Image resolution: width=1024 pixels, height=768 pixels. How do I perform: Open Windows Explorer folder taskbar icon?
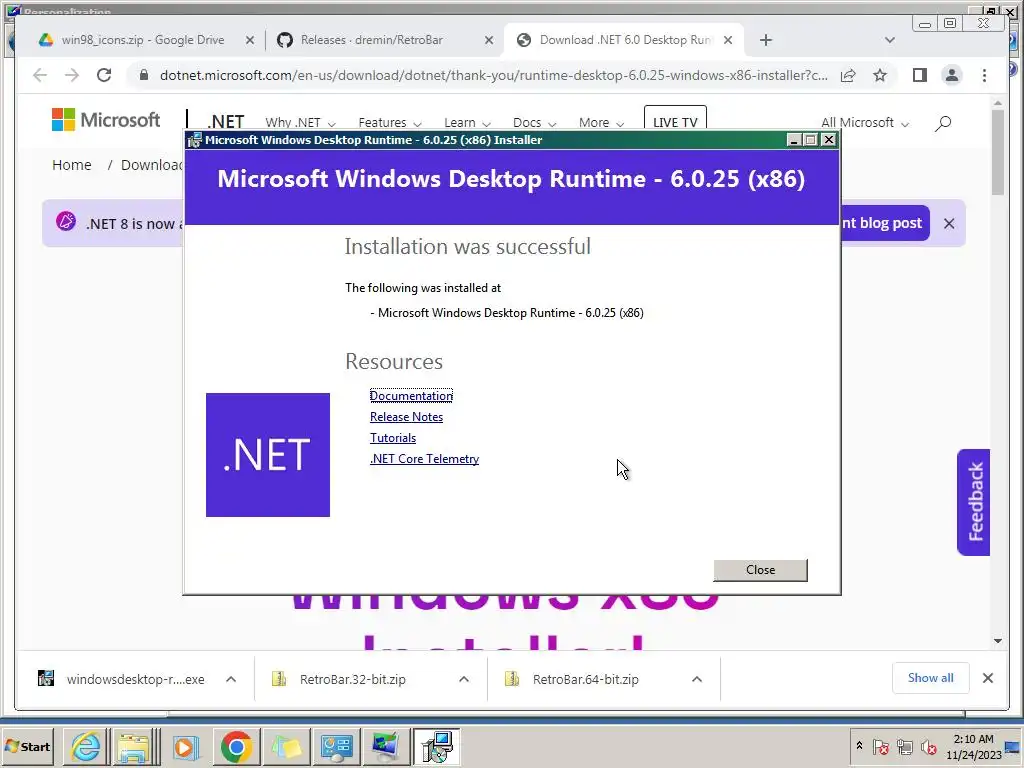point(135,746)
